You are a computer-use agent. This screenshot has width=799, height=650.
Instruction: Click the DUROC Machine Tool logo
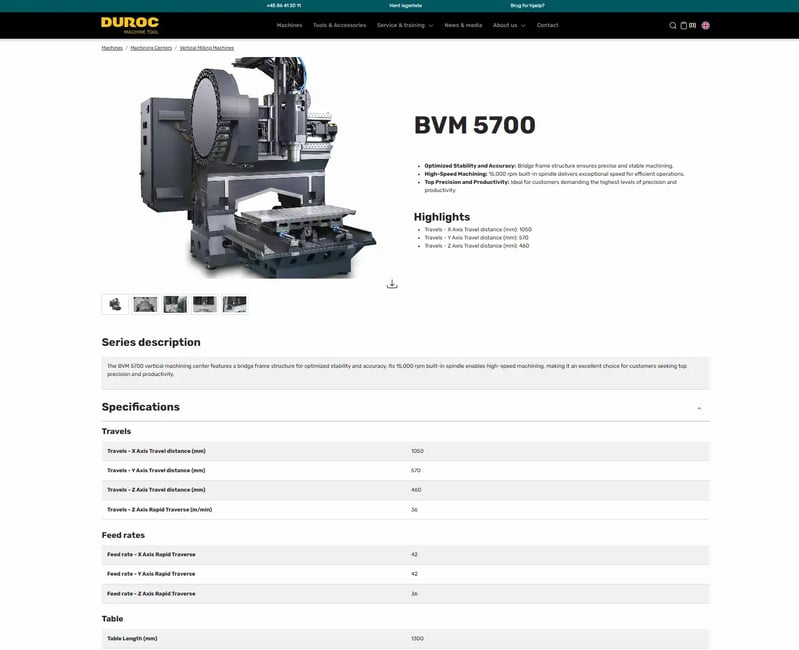click(130, 25)
